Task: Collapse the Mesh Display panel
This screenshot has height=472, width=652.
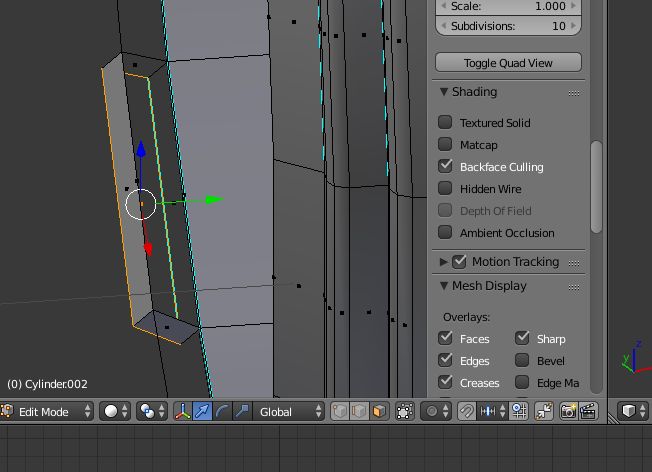Action: pyautogui.click(x=444, y=286)
